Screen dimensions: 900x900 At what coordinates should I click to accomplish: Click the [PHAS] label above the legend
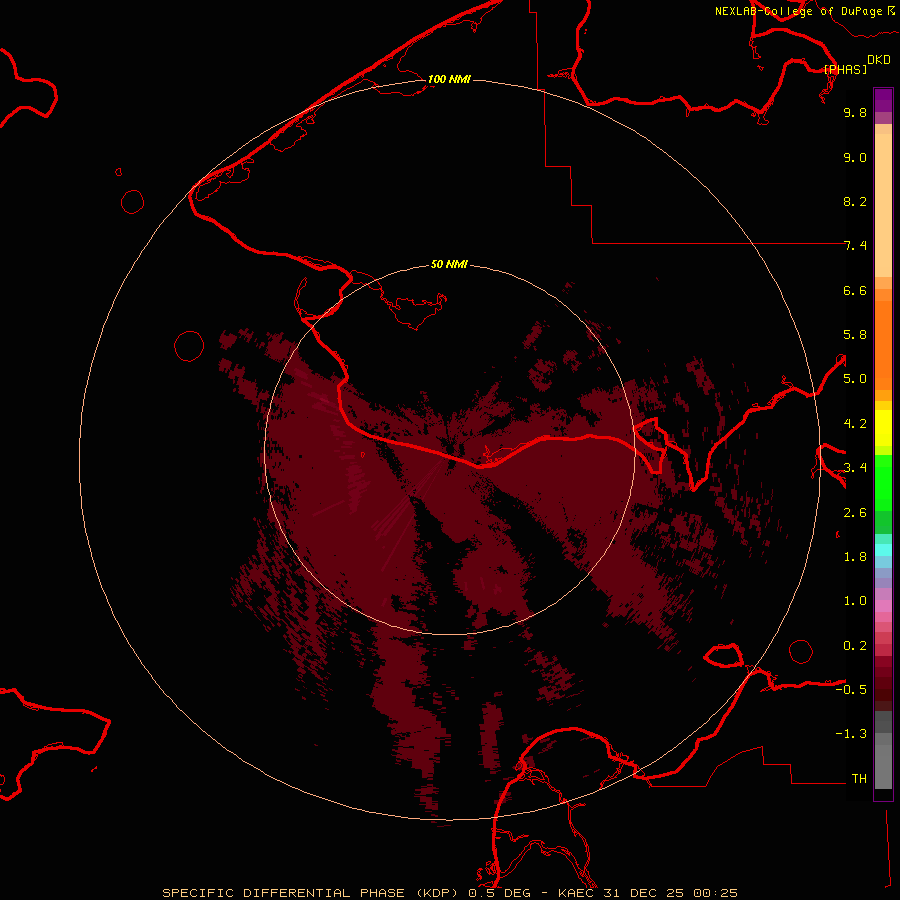coord(845,69)
